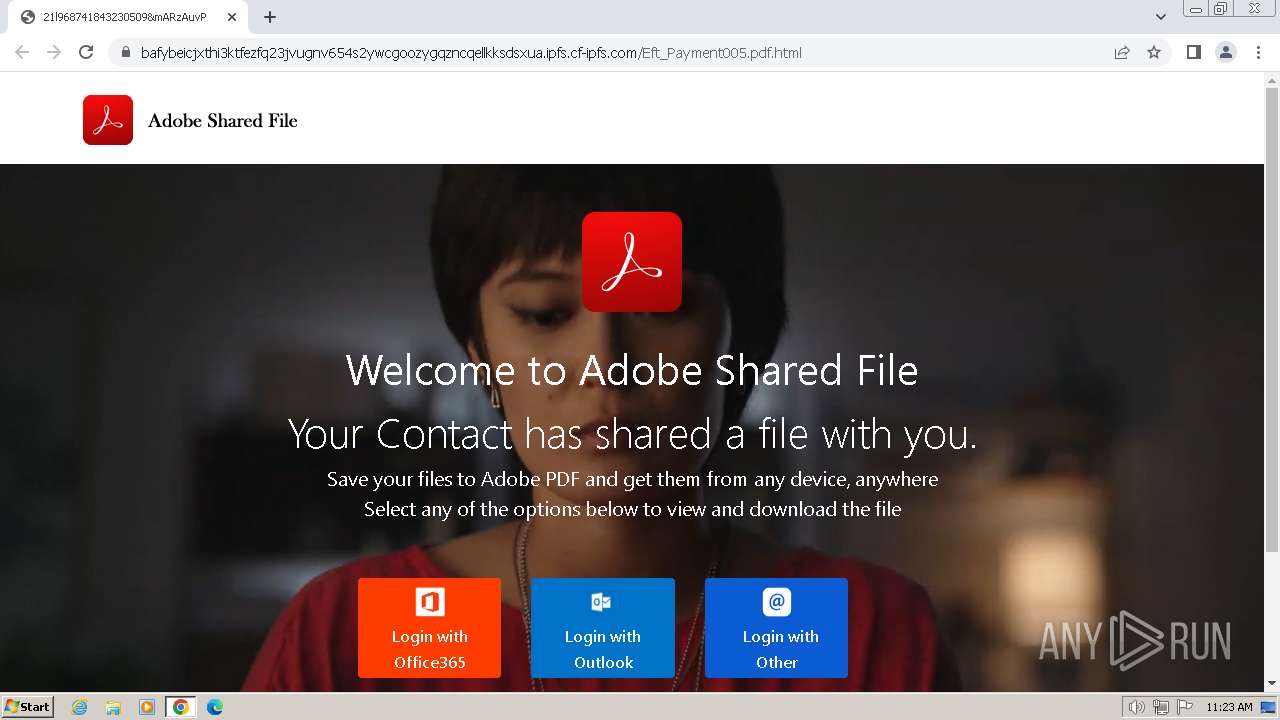
Task: Expand the tab search chevron
Action: [1161, 17]
